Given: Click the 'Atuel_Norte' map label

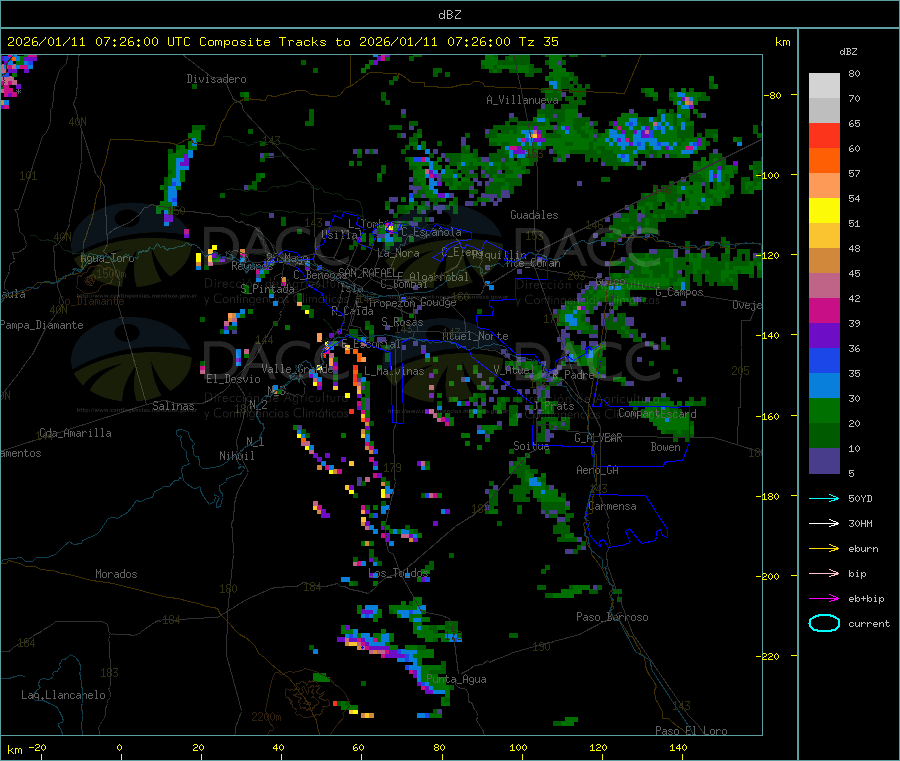Looking at the screenshot, I should (x=475, y=336).
